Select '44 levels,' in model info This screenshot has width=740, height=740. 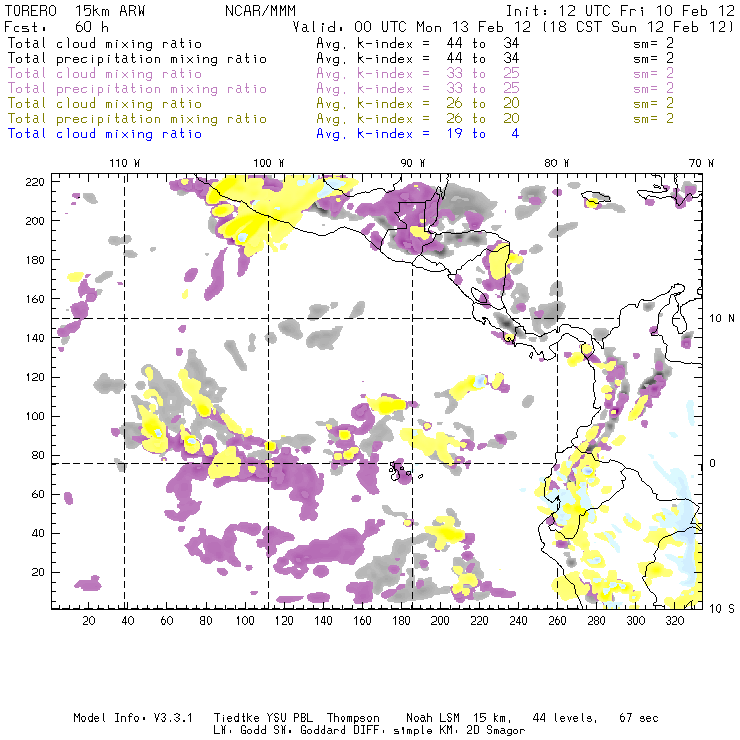pos(565,718)
